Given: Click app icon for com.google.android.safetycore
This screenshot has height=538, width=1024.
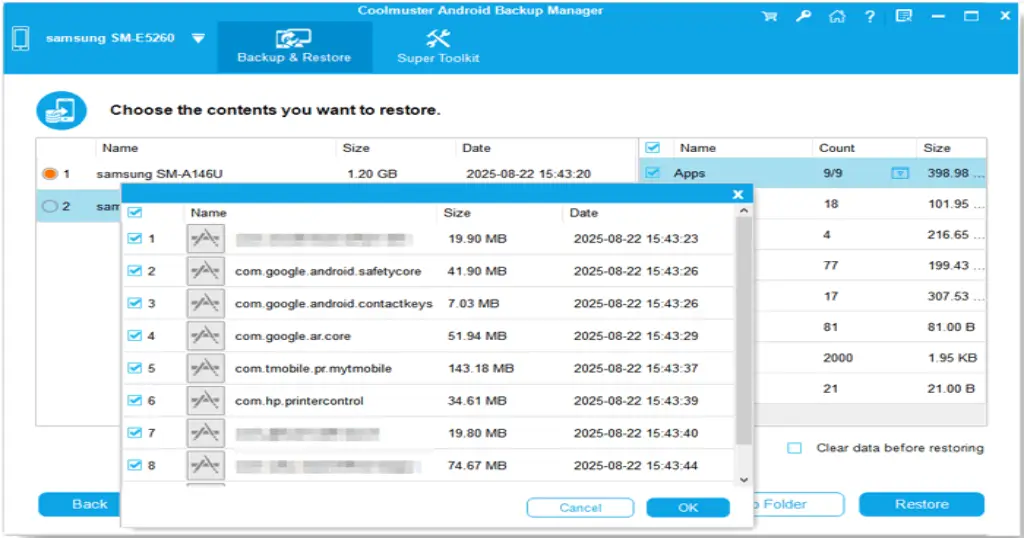Looking at the screenshot, I should pos(206,271).
